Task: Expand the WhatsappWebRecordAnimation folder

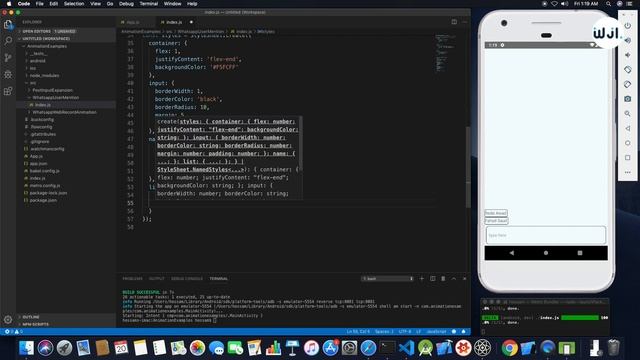Action: 64,112
